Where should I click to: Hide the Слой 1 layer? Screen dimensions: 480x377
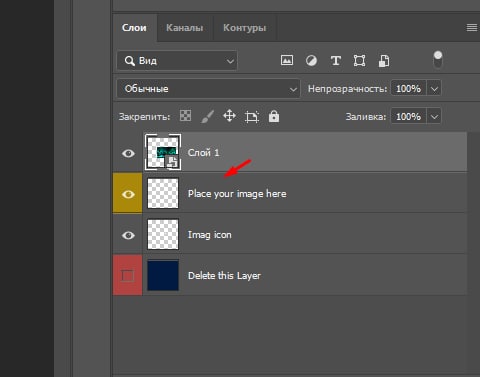128,153
